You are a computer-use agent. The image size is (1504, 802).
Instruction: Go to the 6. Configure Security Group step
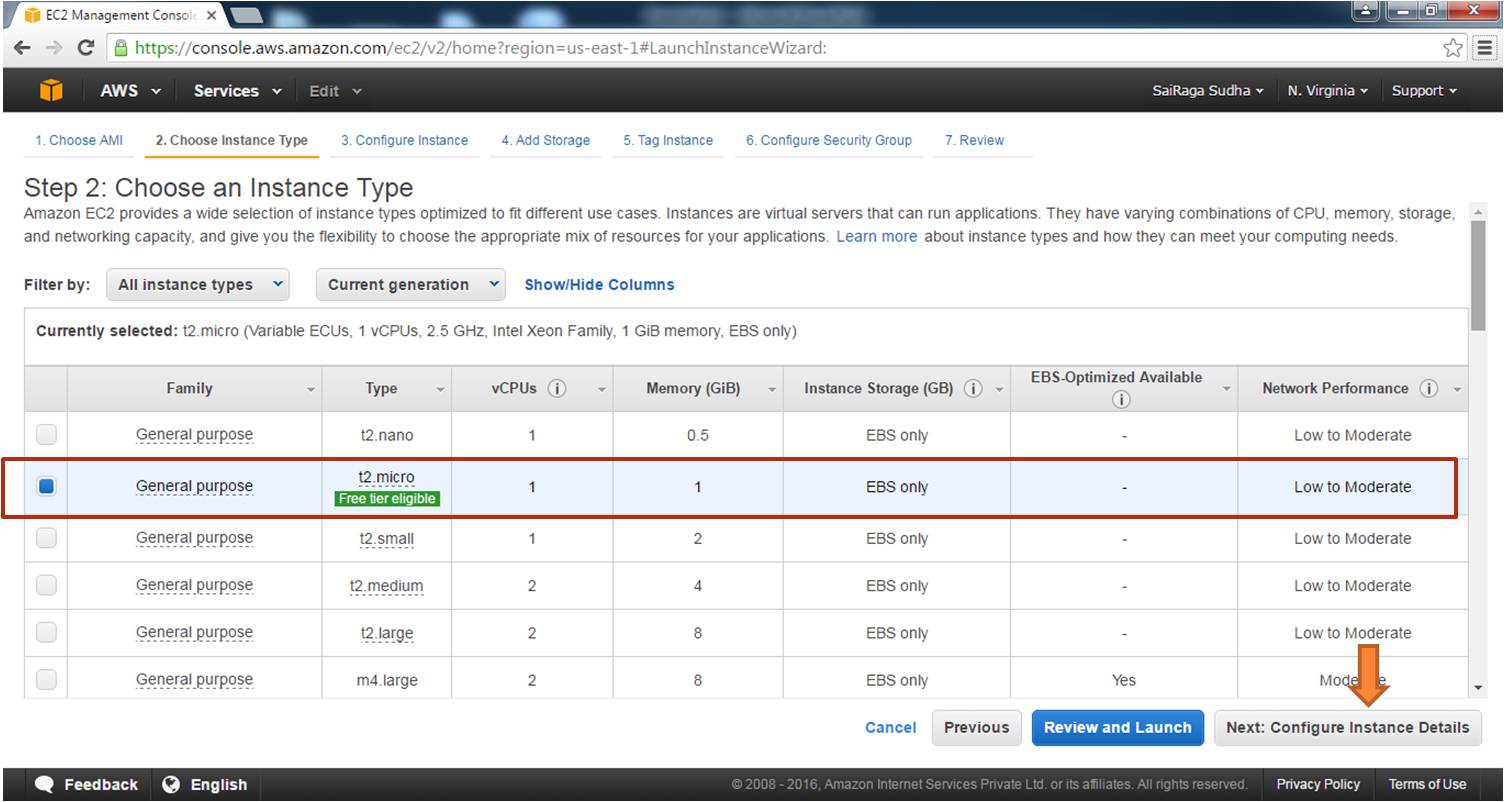pyautogui.click(x=829, y=140)
